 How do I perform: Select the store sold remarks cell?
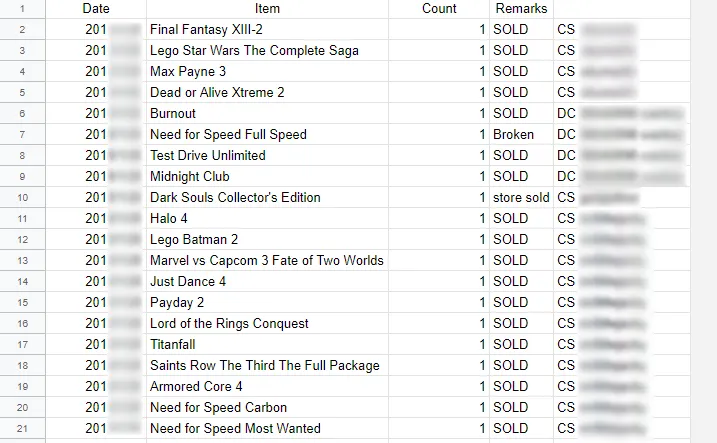521,198
